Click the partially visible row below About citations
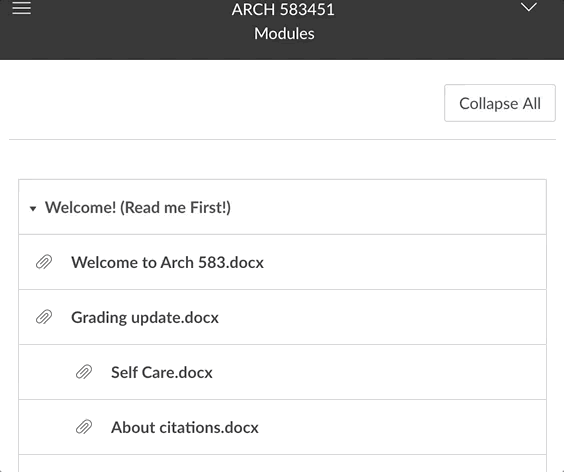The width and height of the screenshot is (564, 472). (282, 463)
